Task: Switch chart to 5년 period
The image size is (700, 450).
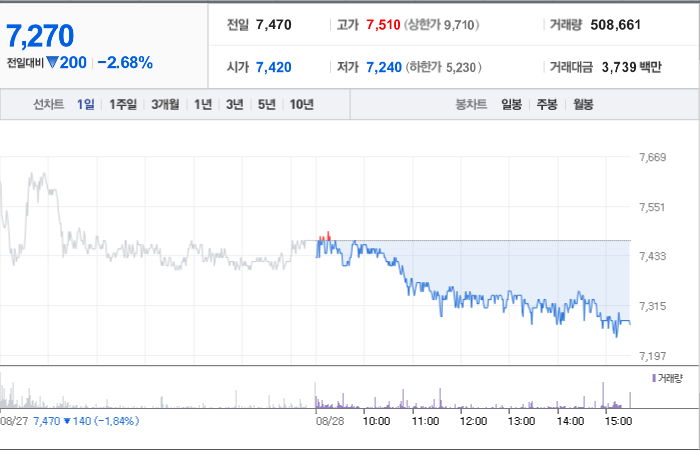Action: (267, 104)
